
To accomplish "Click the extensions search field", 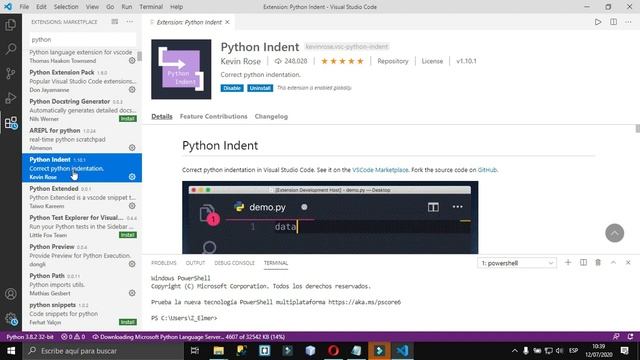I will 82,40.
